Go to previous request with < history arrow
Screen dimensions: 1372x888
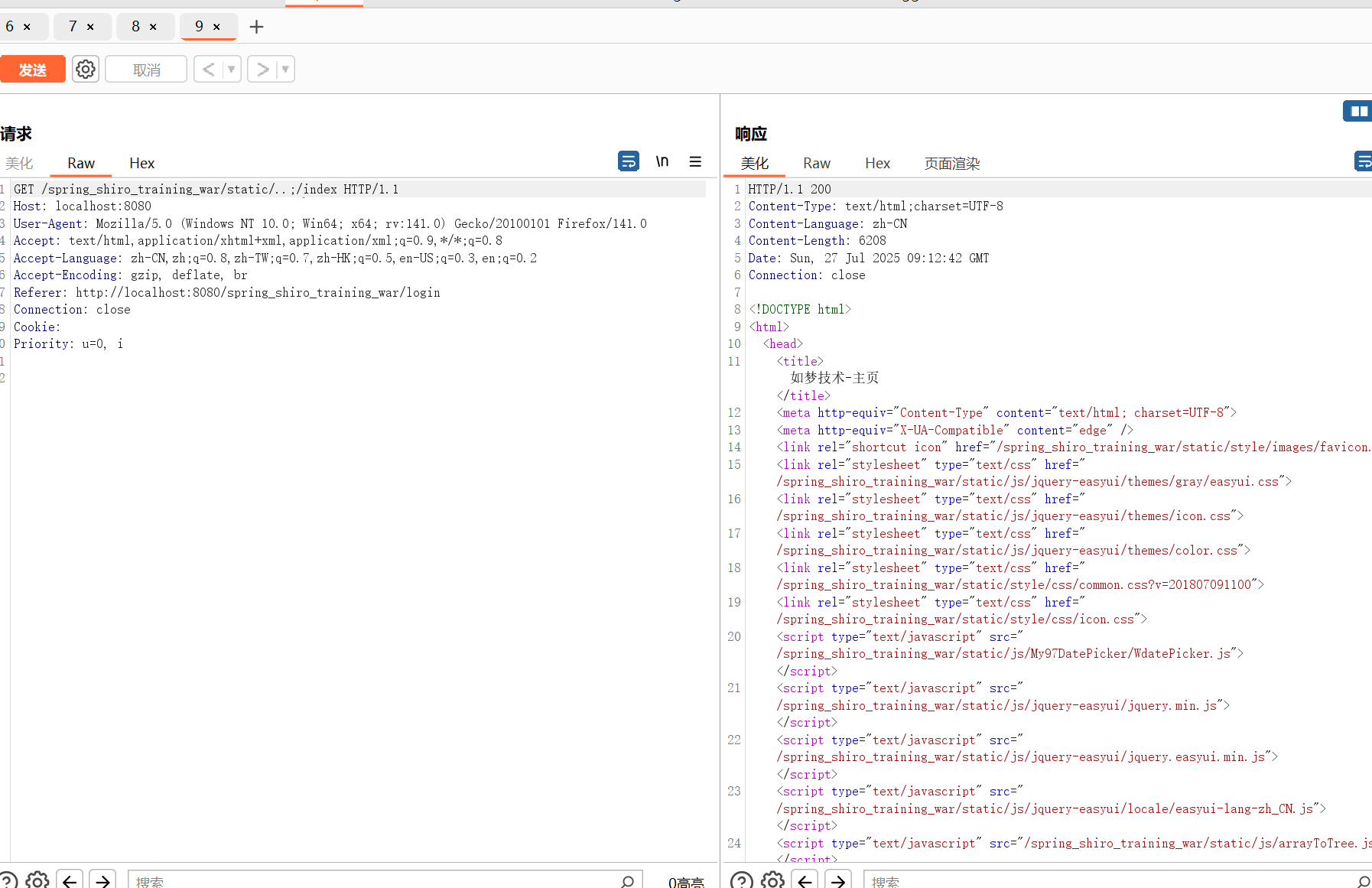click(208, 70)
